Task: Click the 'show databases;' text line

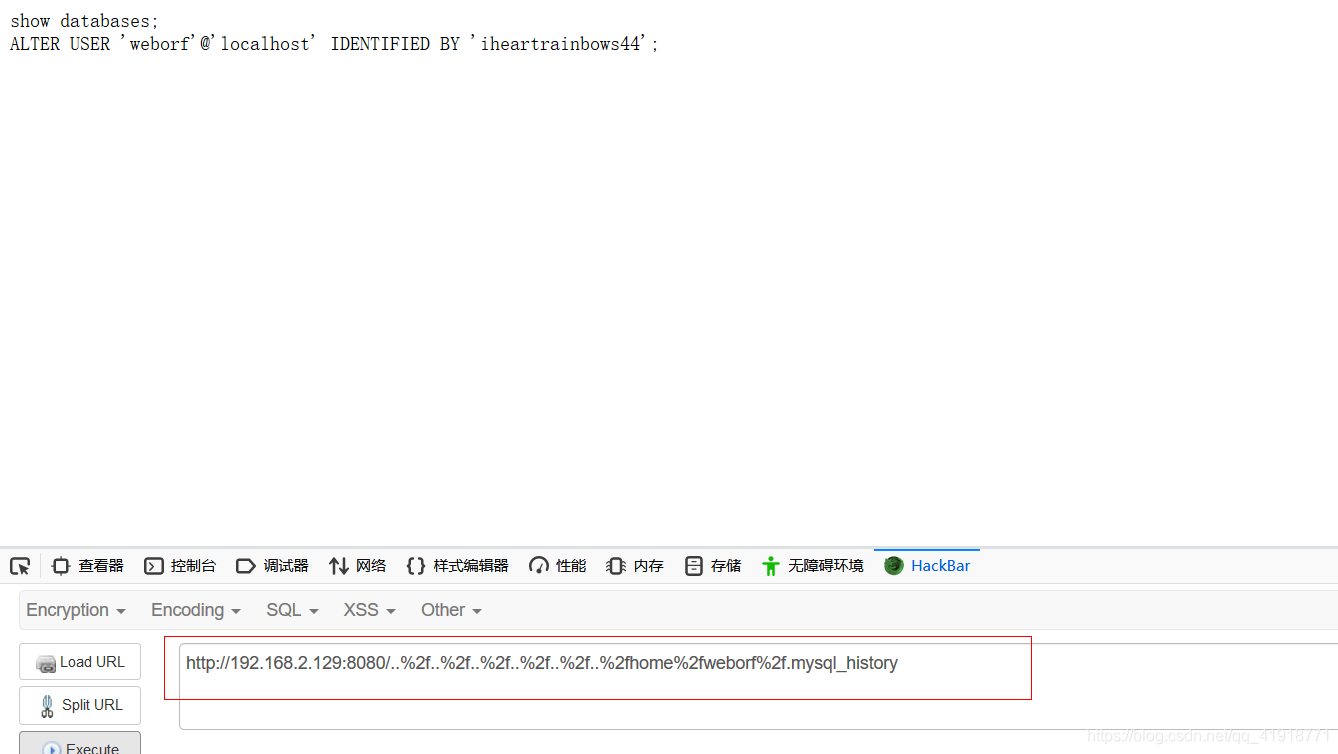Action: (x=84, y=21)
